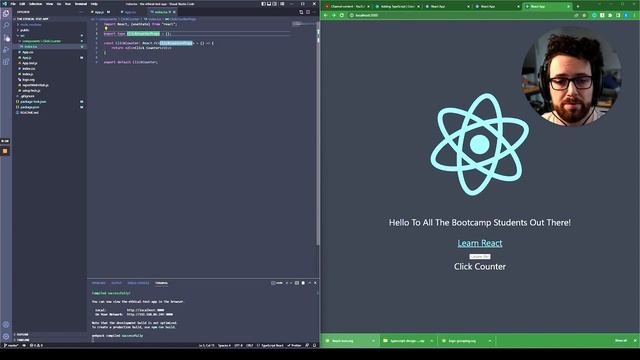The height and width of the screenshot is (360, 640).
Task: Click the browser Forward arrow
Action: (333, 15)
